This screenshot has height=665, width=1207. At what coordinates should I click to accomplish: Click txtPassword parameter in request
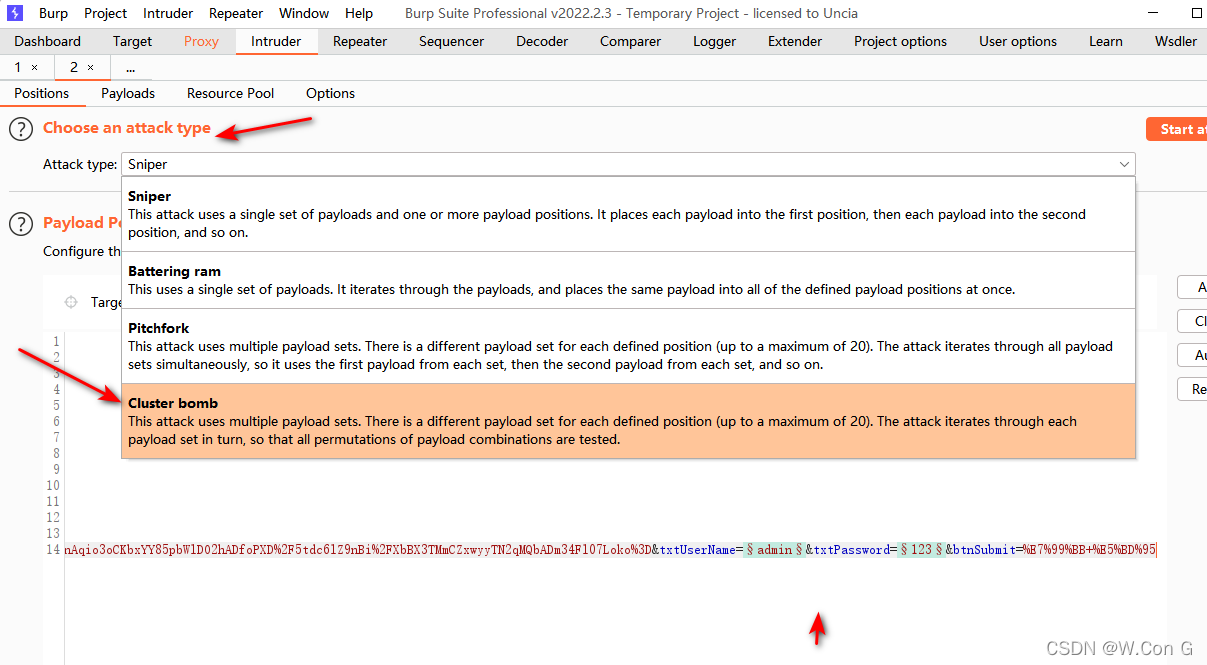click(x=851, y=550)
